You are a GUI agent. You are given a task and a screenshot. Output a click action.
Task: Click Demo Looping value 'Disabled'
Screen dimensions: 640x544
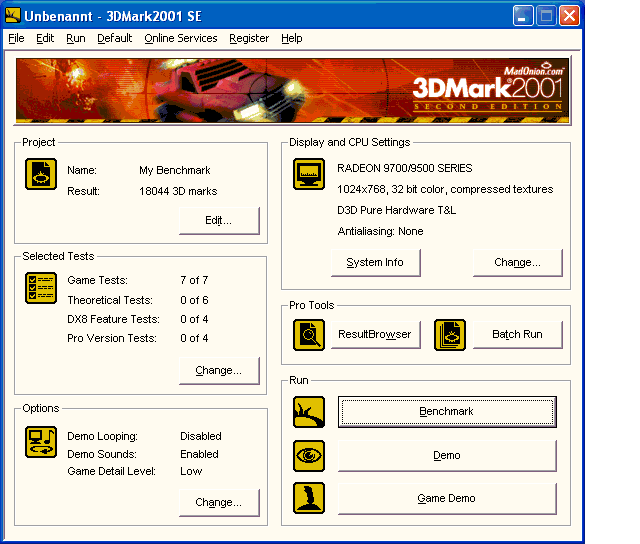[x=201, y=436]
